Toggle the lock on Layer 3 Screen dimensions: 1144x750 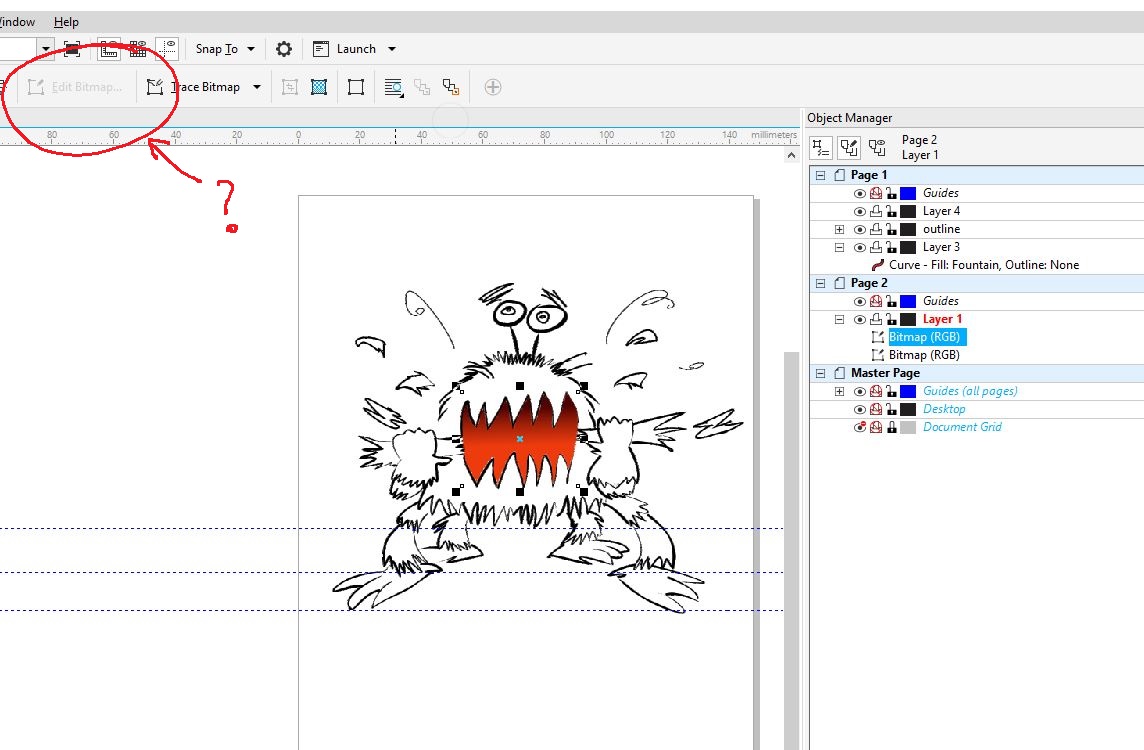(891, 246)
